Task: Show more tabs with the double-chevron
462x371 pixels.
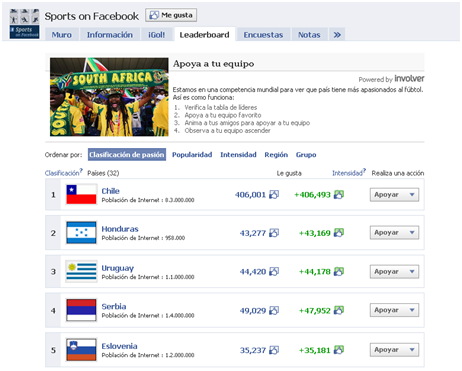Action: 337,35
